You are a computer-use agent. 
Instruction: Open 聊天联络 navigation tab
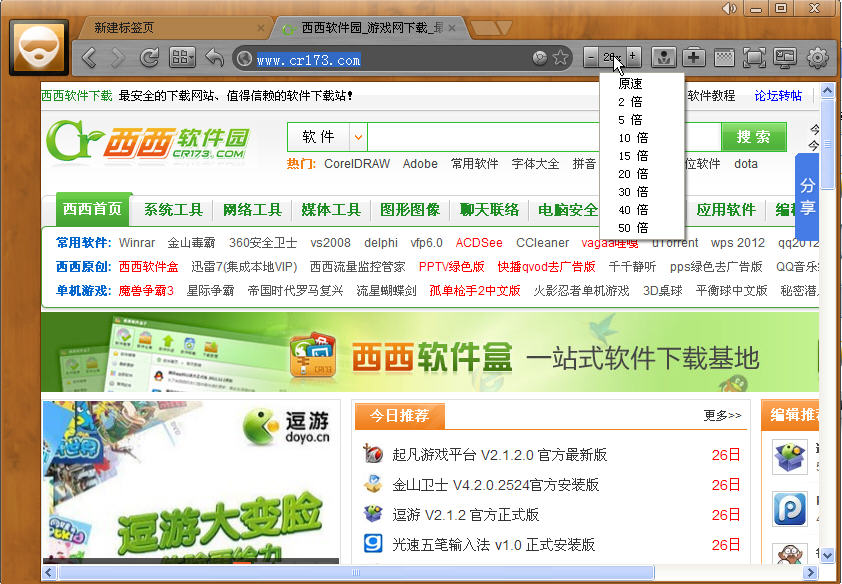489,210
